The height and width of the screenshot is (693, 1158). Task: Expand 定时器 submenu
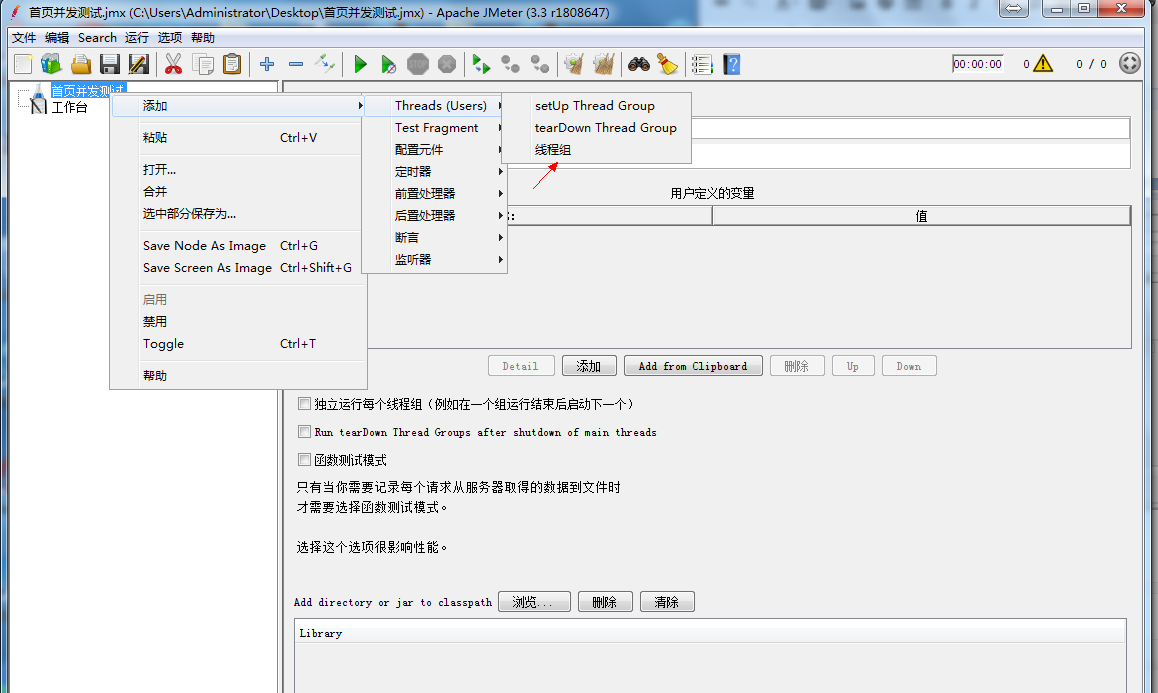tap(436, 171)
